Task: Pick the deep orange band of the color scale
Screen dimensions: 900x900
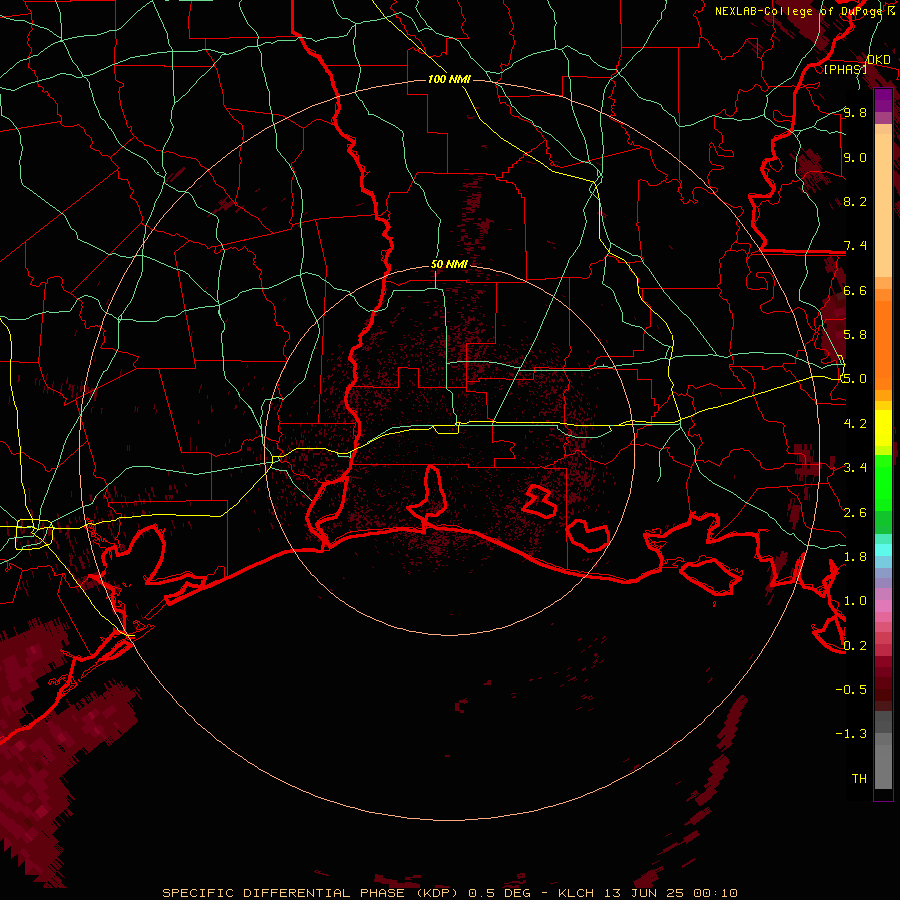Action: click(883, 346)
